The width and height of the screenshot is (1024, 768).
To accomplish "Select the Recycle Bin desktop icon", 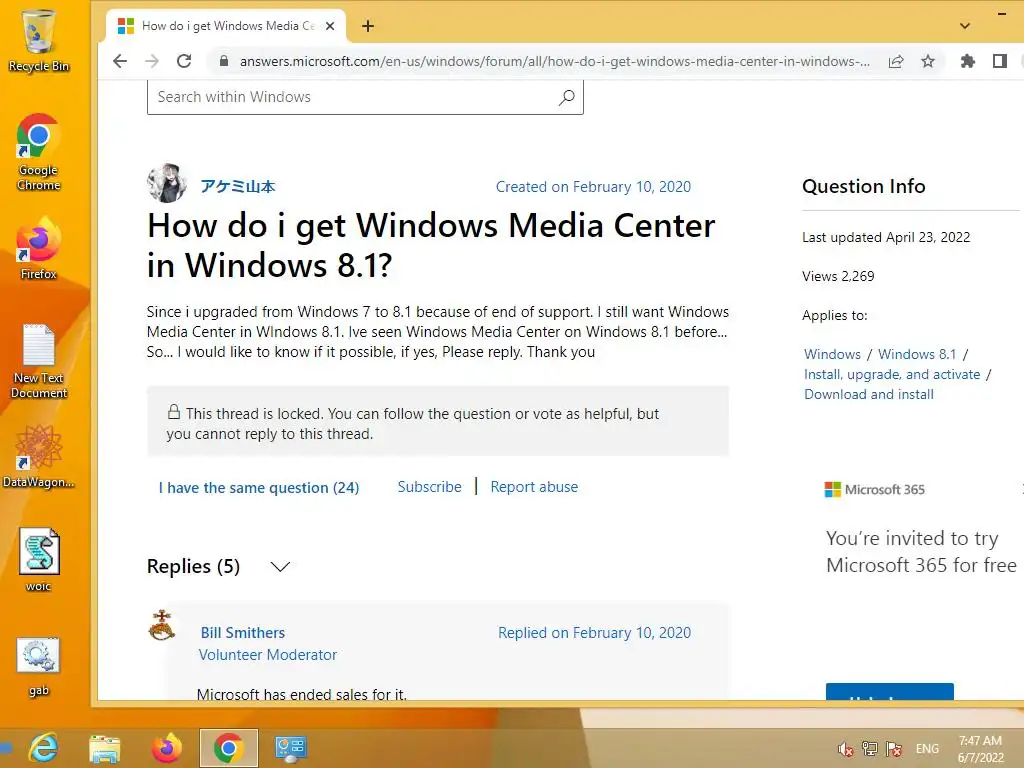I will pyautogui.click(x=39, y=40).
